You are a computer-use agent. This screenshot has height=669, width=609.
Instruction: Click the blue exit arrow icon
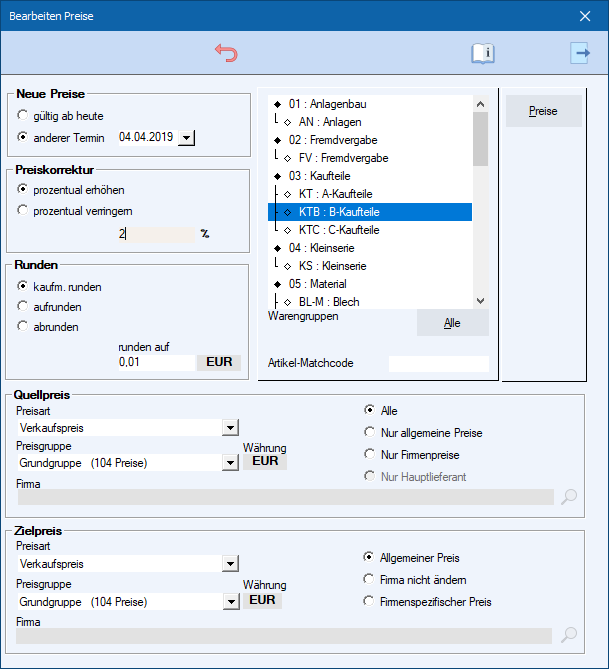(x=580, y=54)
